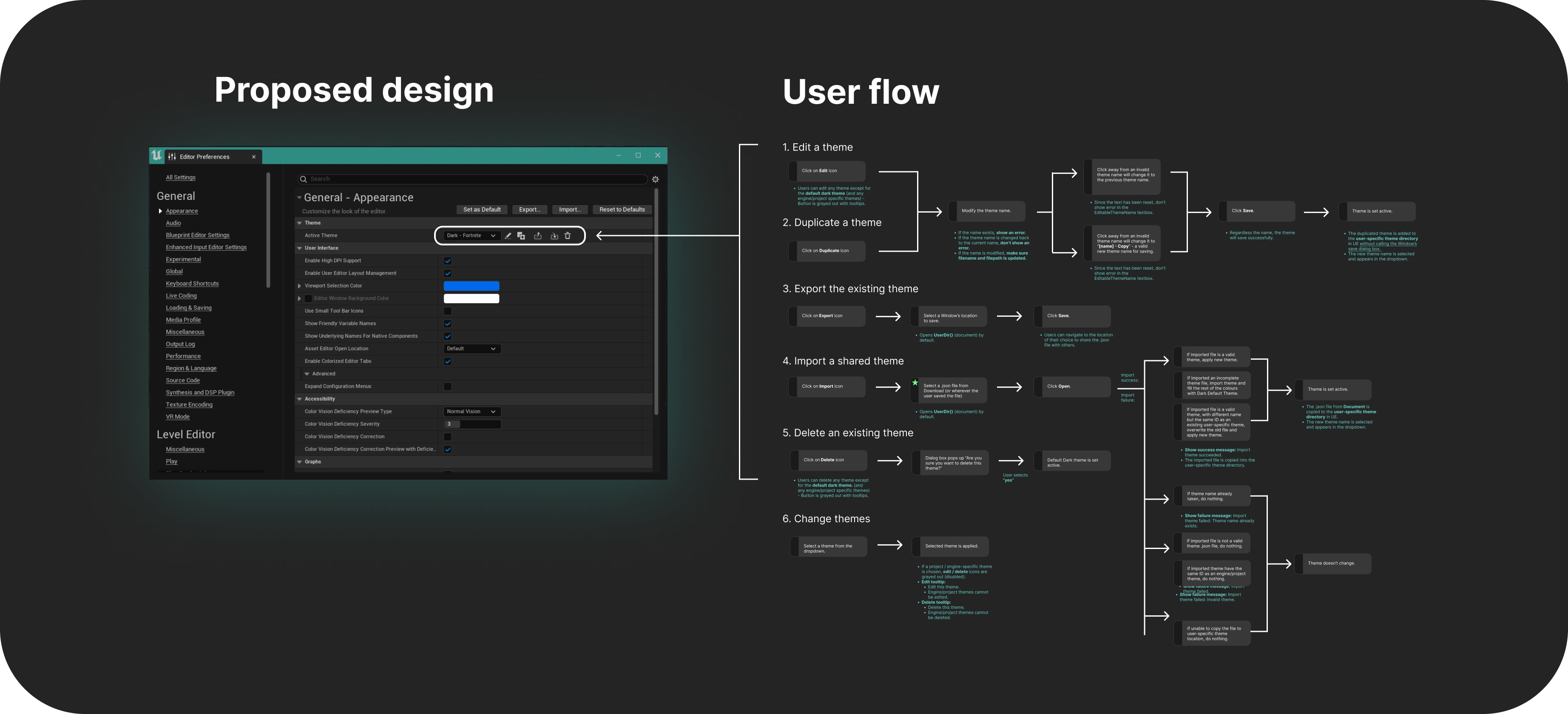Open Synthesis and DSP Plugin settings
1568x714 pixels.
(200, 393)
